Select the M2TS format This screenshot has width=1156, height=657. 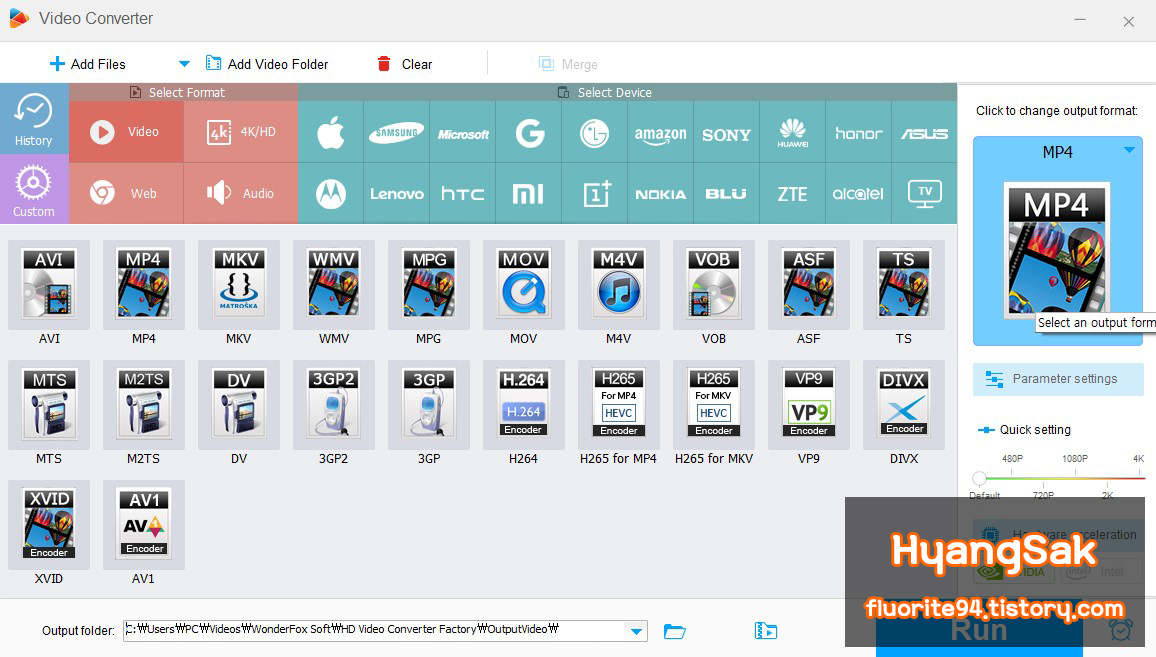[x=144, y=405]
